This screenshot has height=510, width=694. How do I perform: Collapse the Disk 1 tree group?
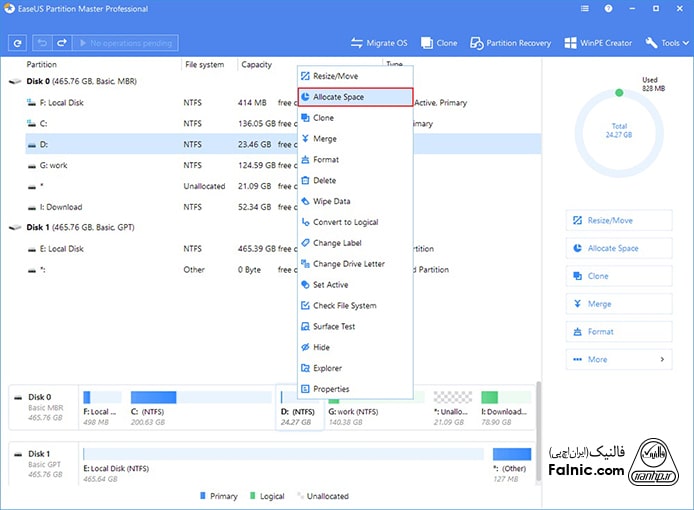pyautogui.click(x=12, y=228)
